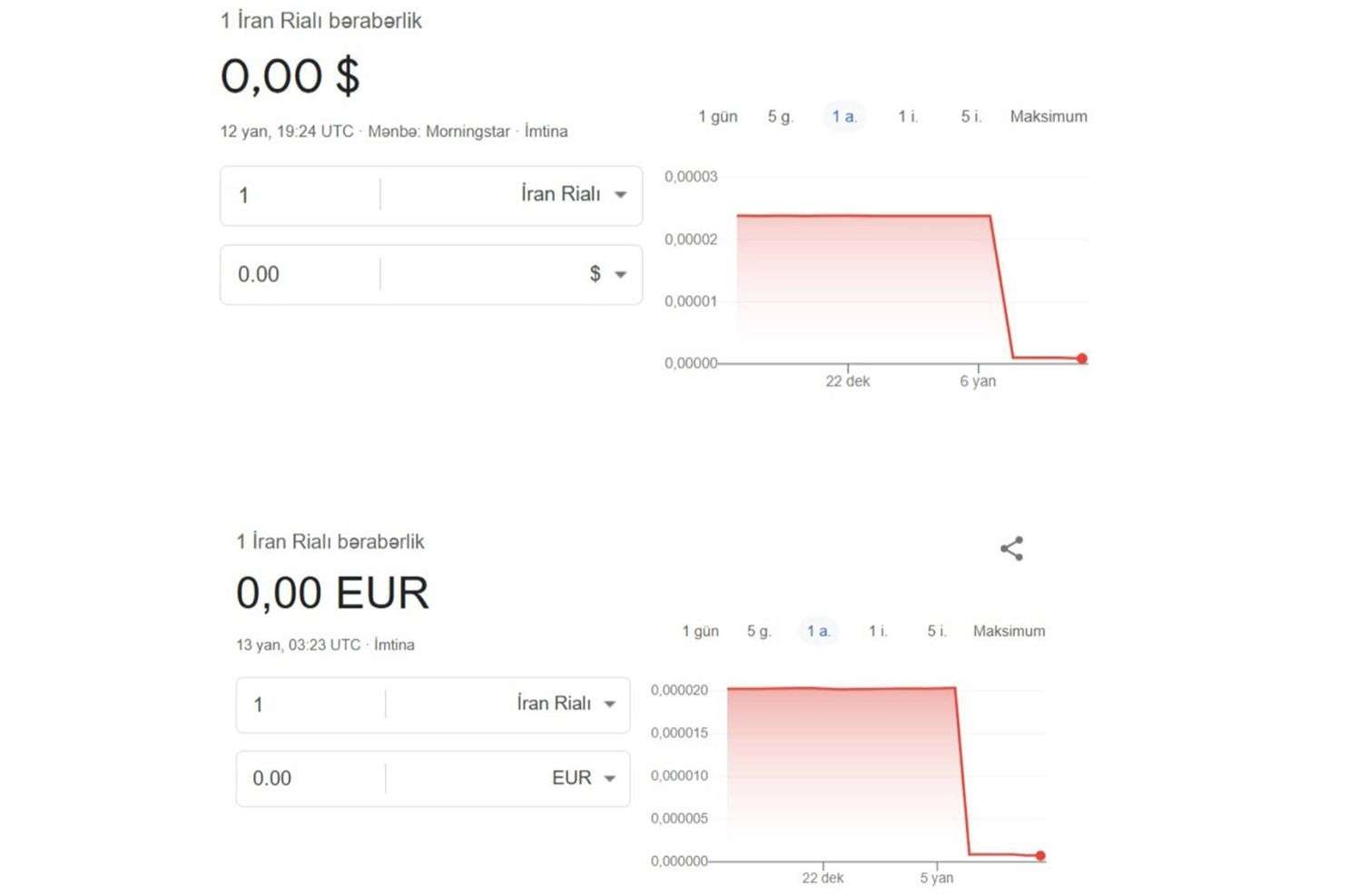The height and width of the screenshot is (896, 1369).
Task: Click the share icon on EUR card
Action: tap(1011, 548)
